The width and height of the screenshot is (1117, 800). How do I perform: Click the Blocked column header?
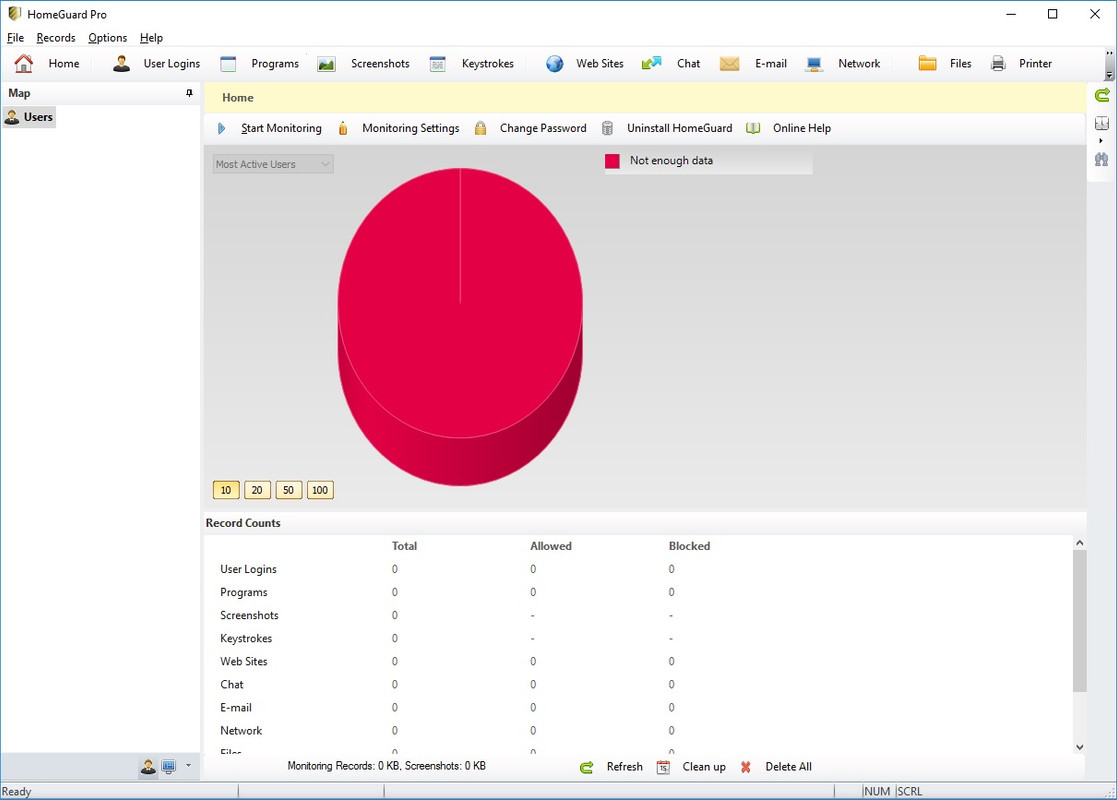coord(689,546)
